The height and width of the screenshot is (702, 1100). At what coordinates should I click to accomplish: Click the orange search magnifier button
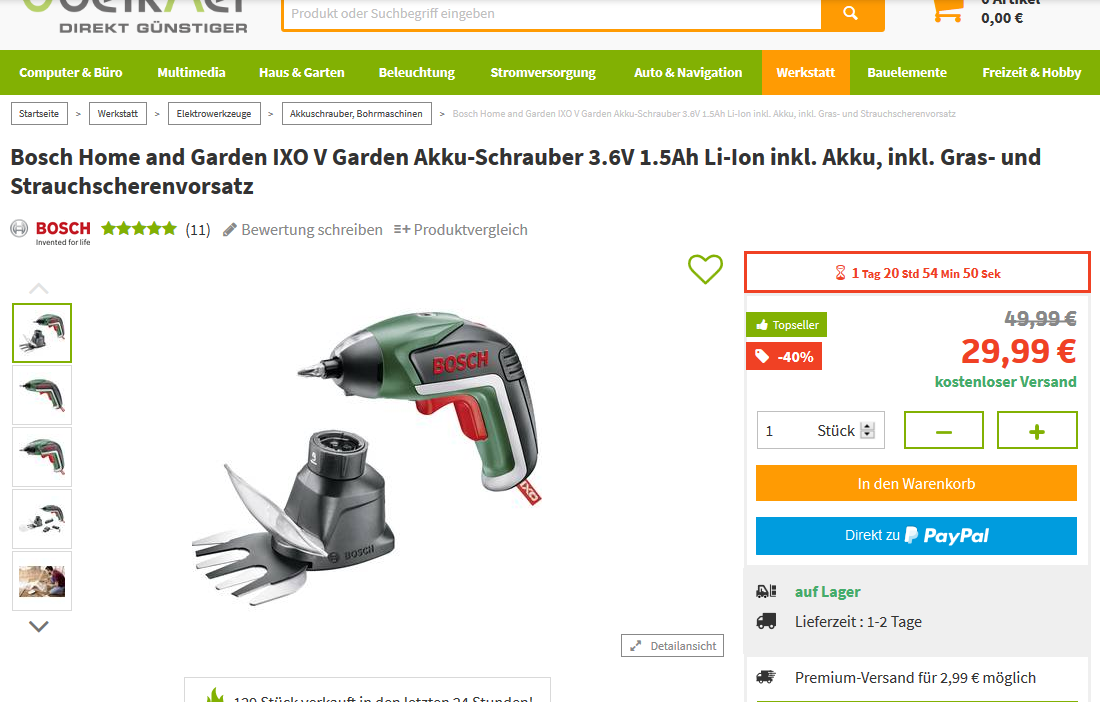click(852, 13)
